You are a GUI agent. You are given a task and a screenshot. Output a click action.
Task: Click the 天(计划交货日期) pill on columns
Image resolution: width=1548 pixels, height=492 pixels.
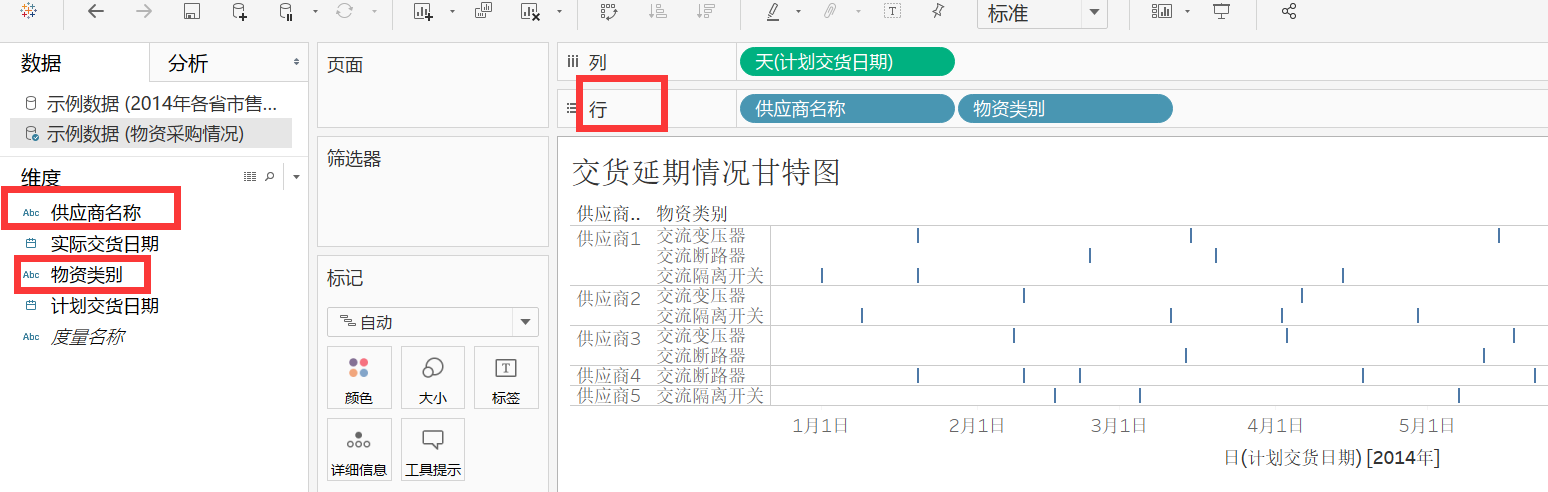(847, 62)
